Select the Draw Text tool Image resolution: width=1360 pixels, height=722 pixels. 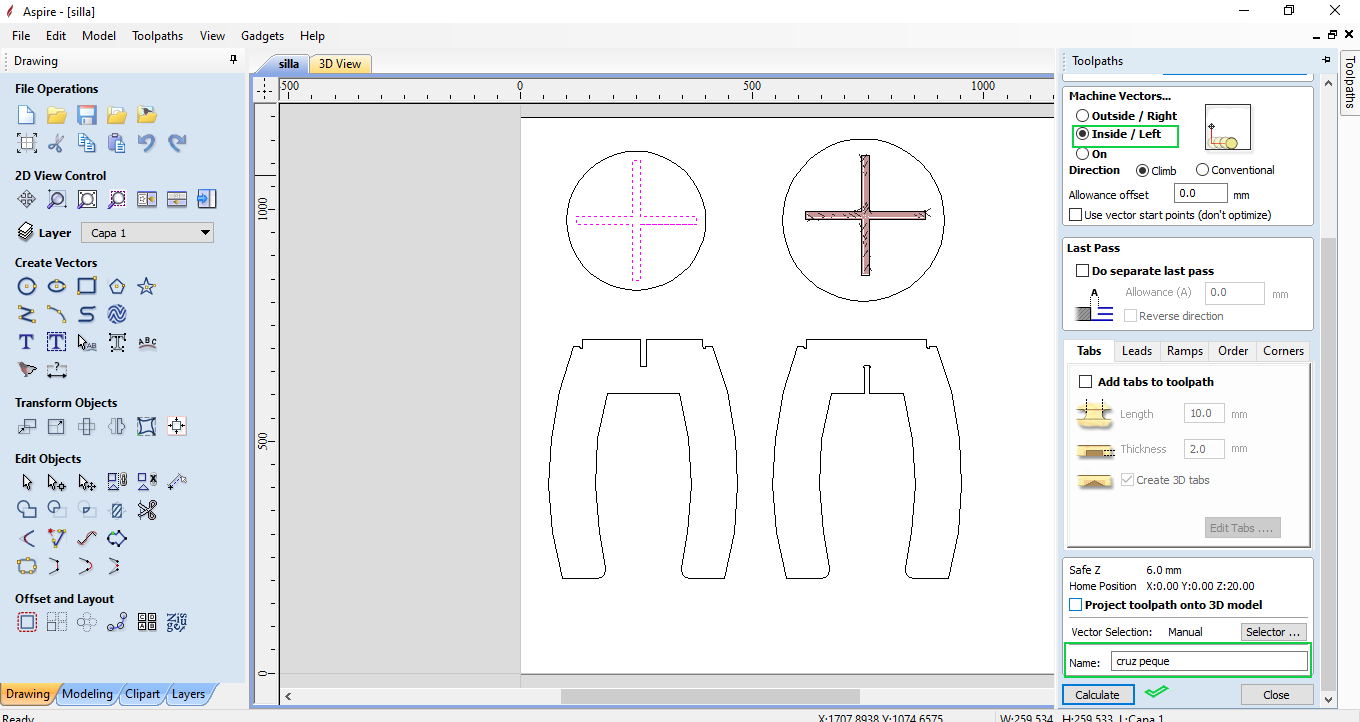[x=27, y=342]
